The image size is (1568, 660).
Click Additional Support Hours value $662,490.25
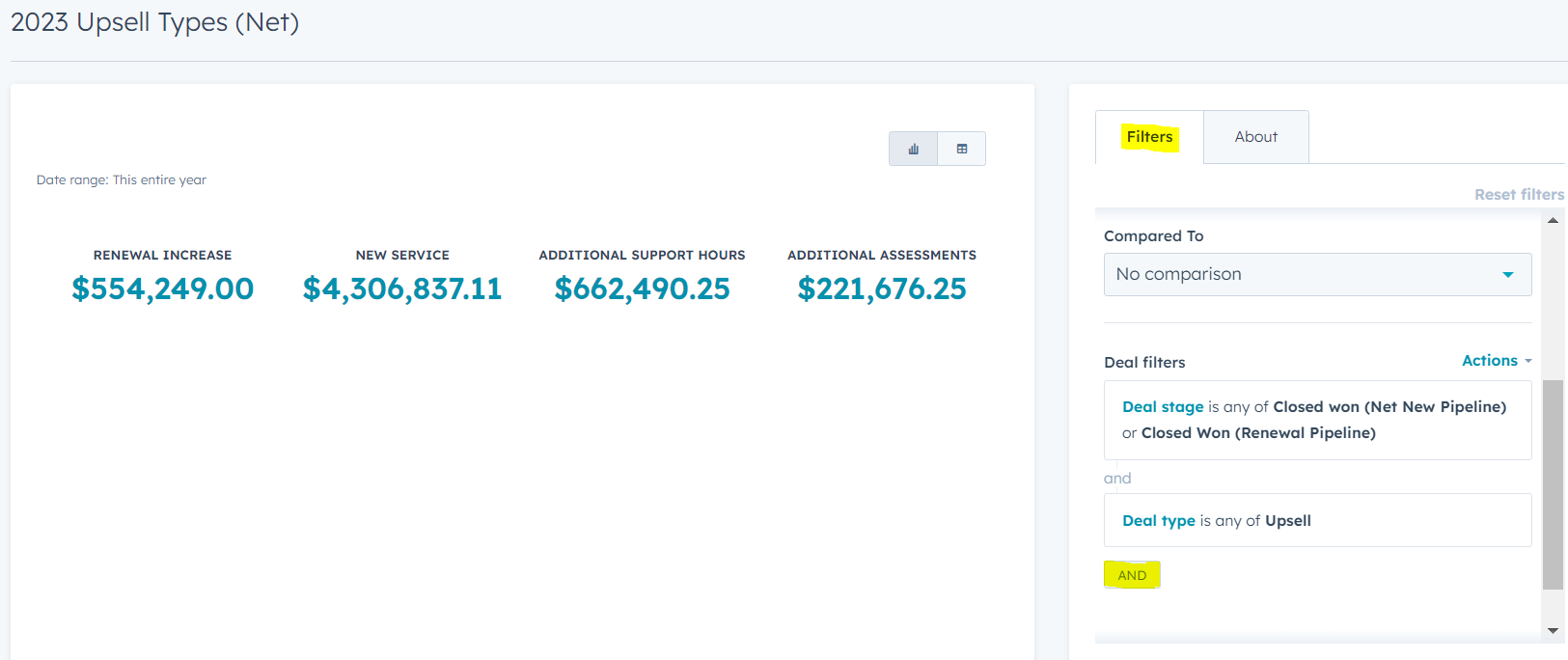coord(642,289)
